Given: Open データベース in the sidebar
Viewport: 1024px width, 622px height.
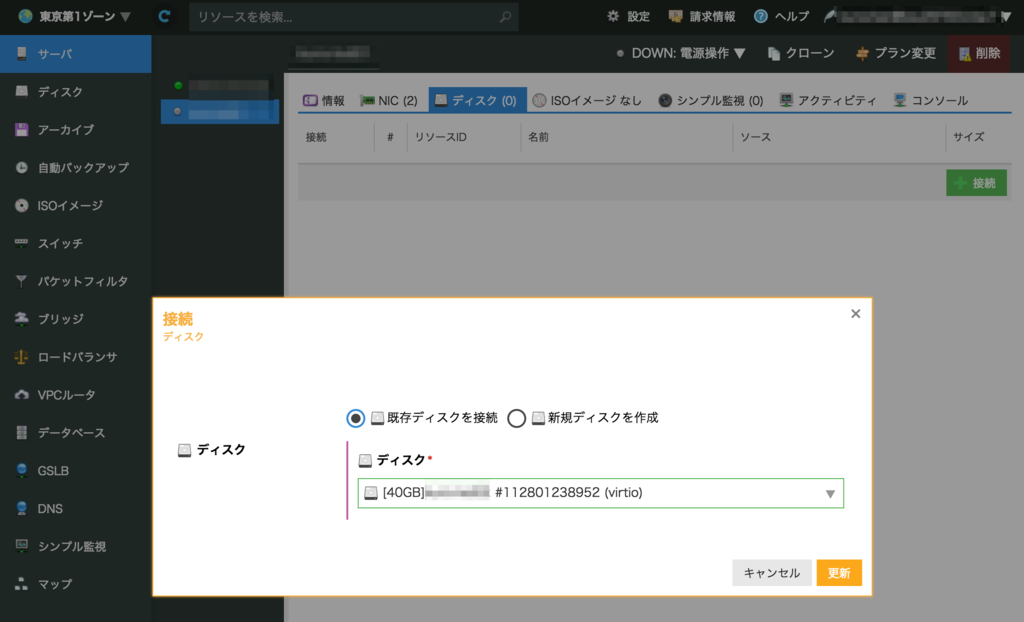Looking at the screenshot, I should [76, 433].
